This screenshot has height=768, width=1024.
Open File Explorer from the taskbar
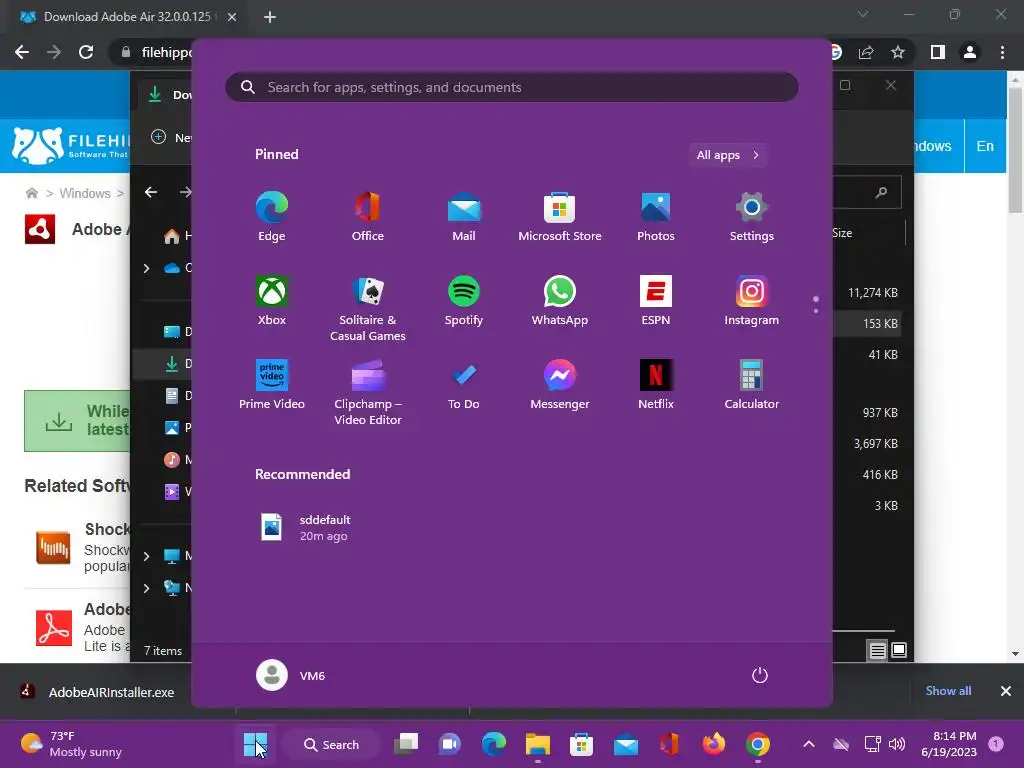(537, 744)
